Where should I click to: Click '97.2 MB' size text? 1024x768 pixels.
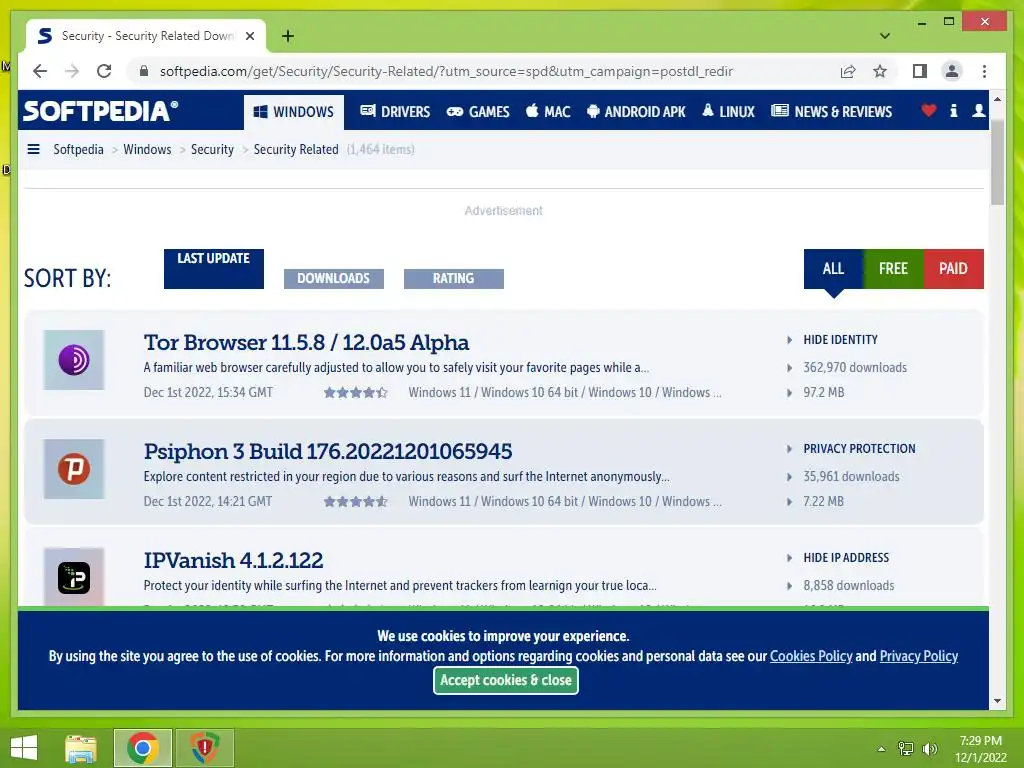[x=824, y=392]
